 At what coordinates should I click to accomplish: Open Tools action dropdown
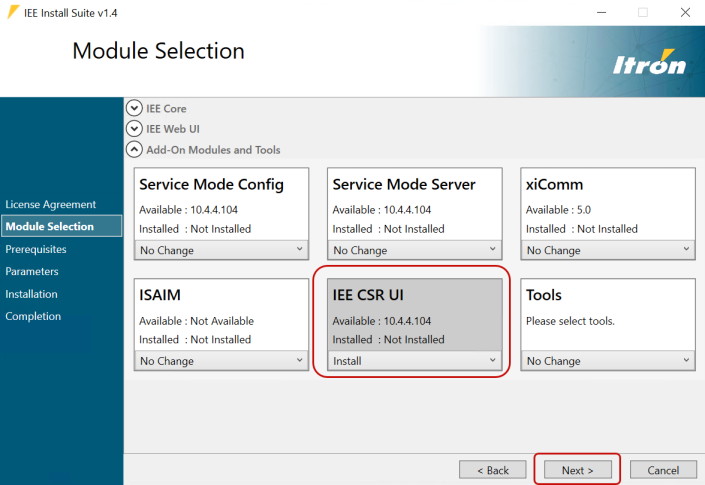click(x=608, y=360)
